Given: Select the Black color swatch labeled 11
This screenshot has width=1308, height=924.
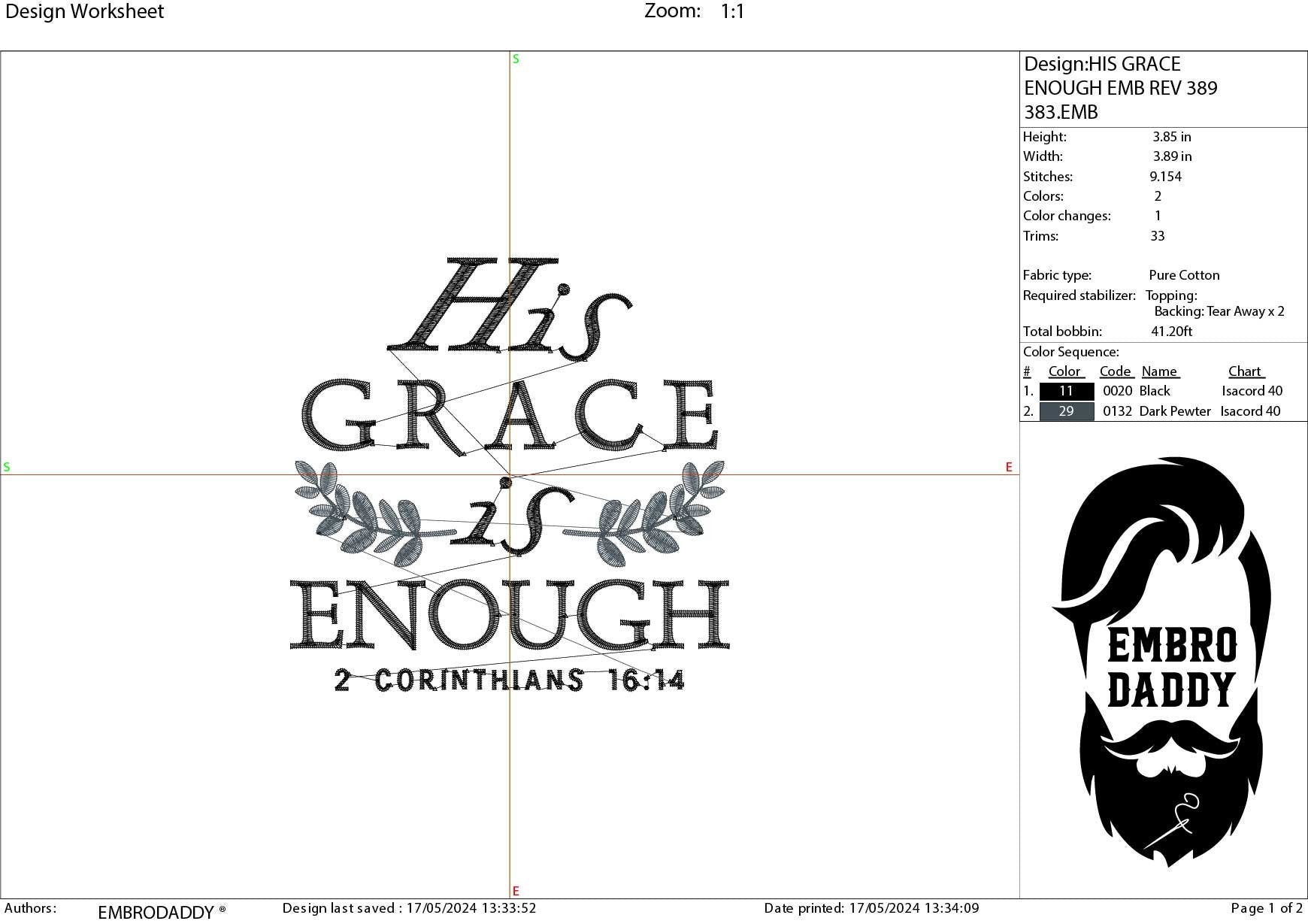Looking at the screenshot, I should coord(1067,391).
